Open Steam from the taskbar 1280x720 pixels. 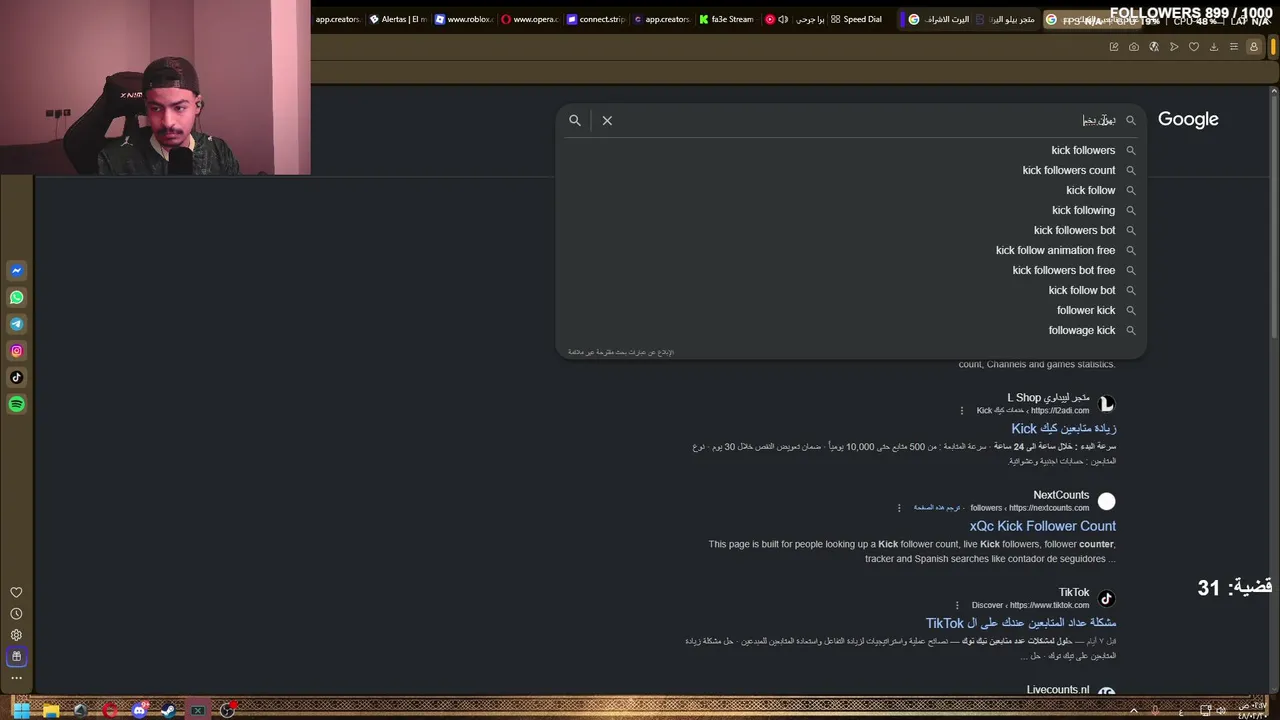pos(168,711)
